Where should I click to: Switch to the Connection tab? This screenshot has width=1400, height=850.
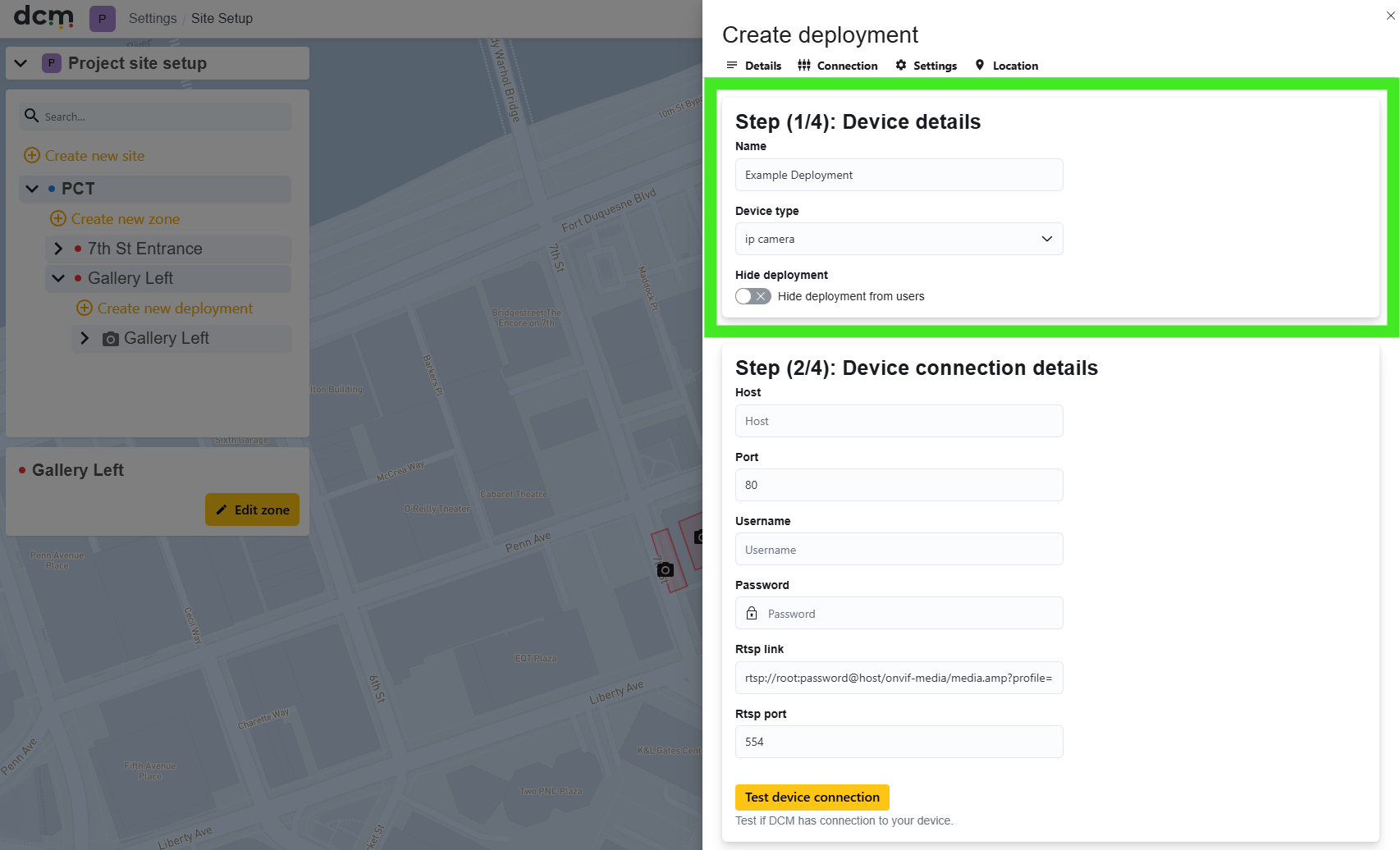coord(838,66)
